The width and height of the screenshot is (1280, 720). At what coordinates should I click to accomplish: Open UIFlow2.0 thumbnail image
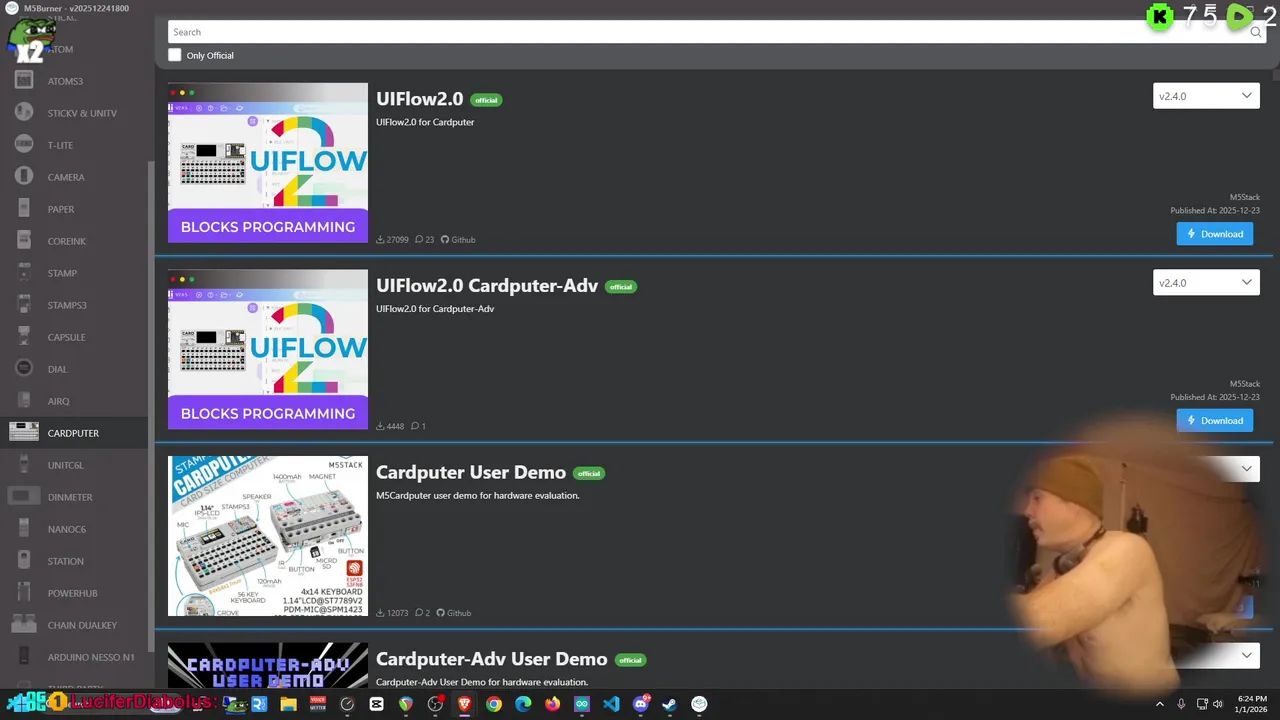coord(268,163)
